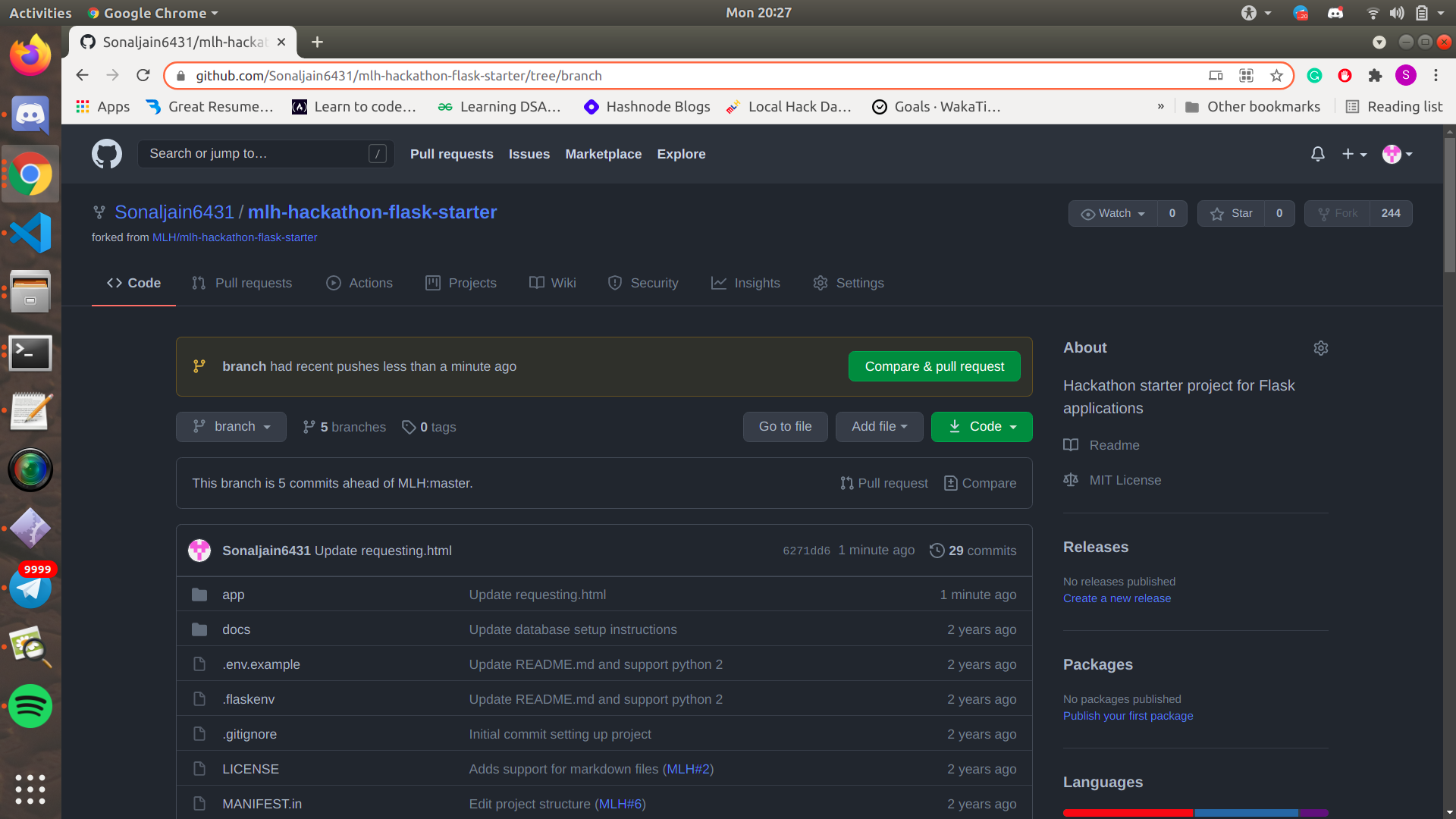Screen dimensions: 1456x819
Task: Follow the Create a new release link
Action: point(1116,598)
